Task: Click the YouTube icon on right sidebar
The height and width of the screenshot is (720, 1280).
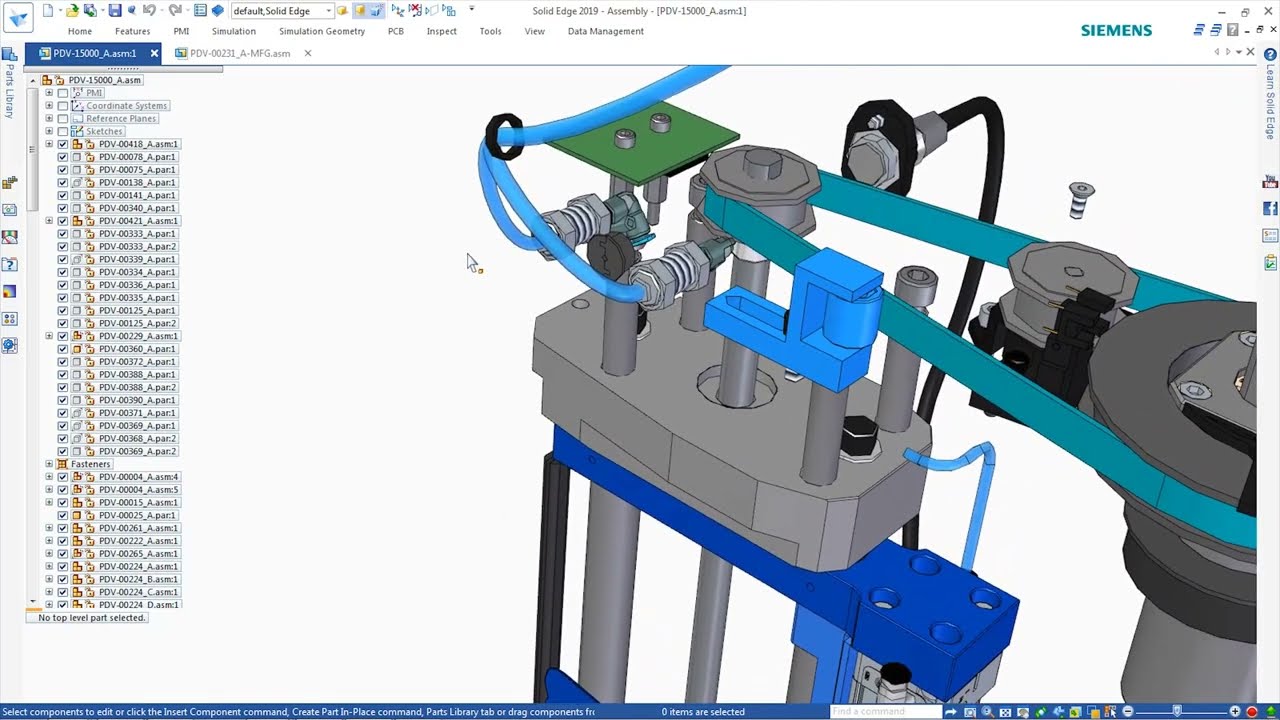Action: point(1270,182)
